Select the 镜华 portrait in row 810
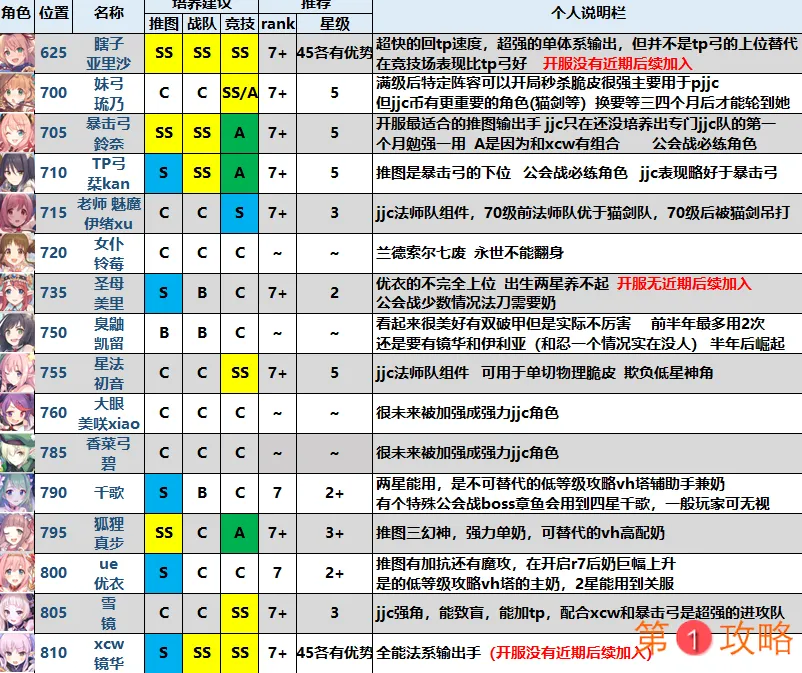The image size is (802, 673). [x=17, y=653]
